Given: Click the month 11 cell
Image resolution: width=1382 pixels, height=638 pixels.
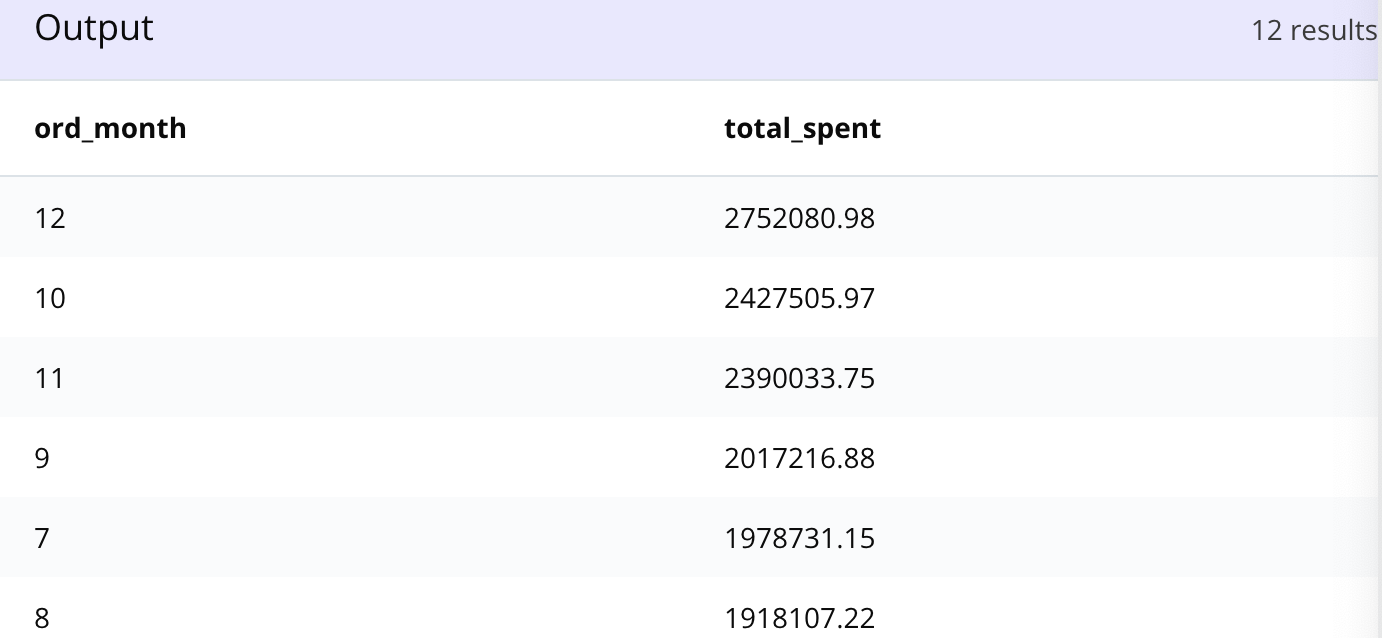Looking at the screenshot, I should (x=49, y=378).
